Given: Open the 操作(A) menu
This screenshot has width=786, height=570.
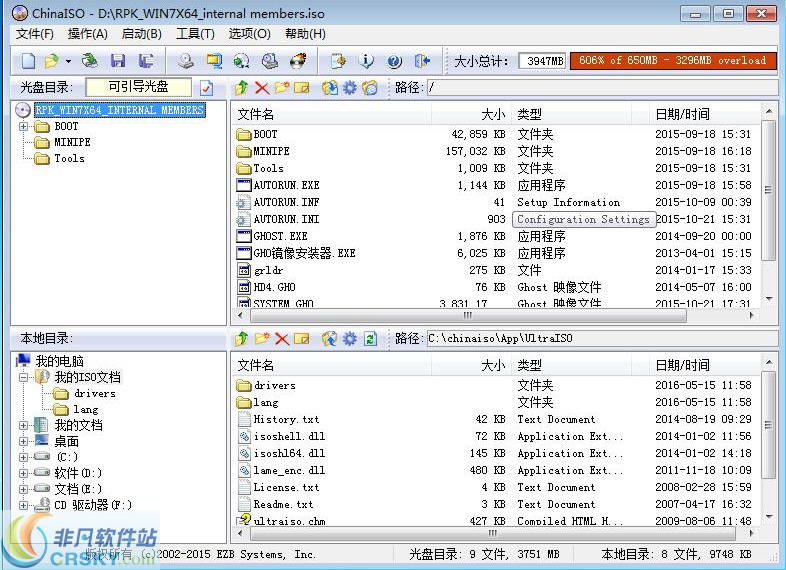Looking at the screenshot, I should (x=87, y=34).
